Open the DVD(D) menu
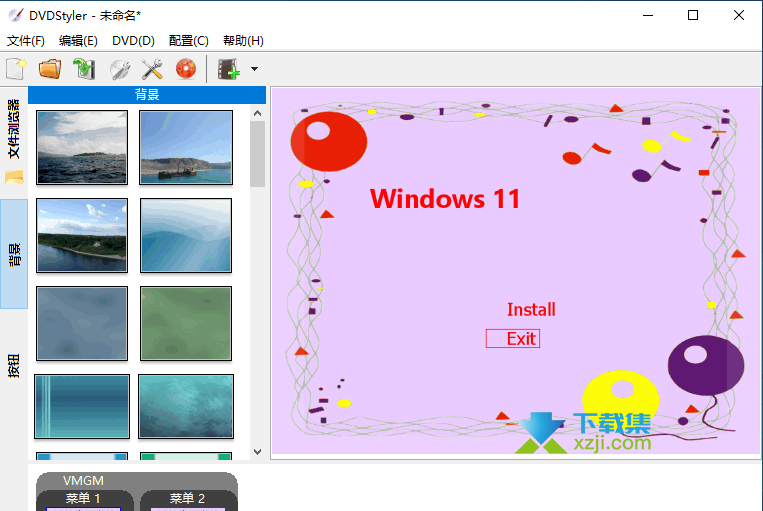Image resolution: width=763 pixels, height=511 pixels. coord(133,40)
